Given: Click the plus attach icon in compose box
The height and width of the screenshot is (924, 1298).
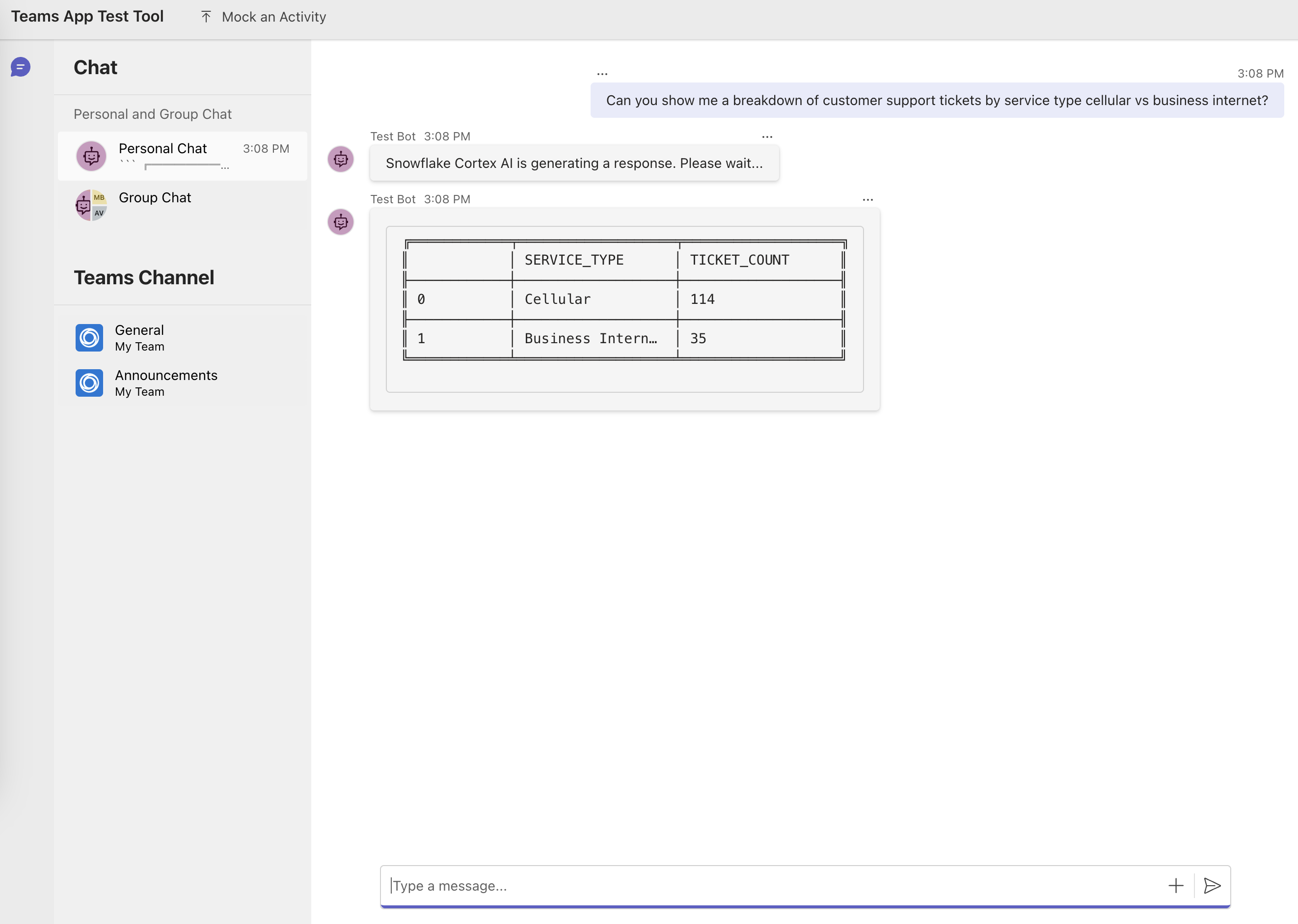Looking at the screenshot, I should point(1175,885).
